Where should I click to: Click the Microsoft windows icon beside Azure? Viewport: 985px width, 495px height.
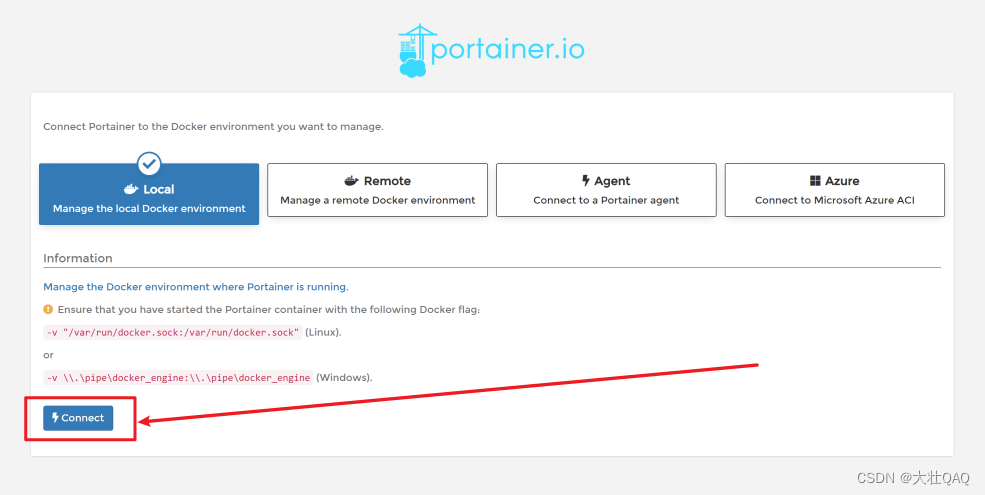click(x=815, y=181)
